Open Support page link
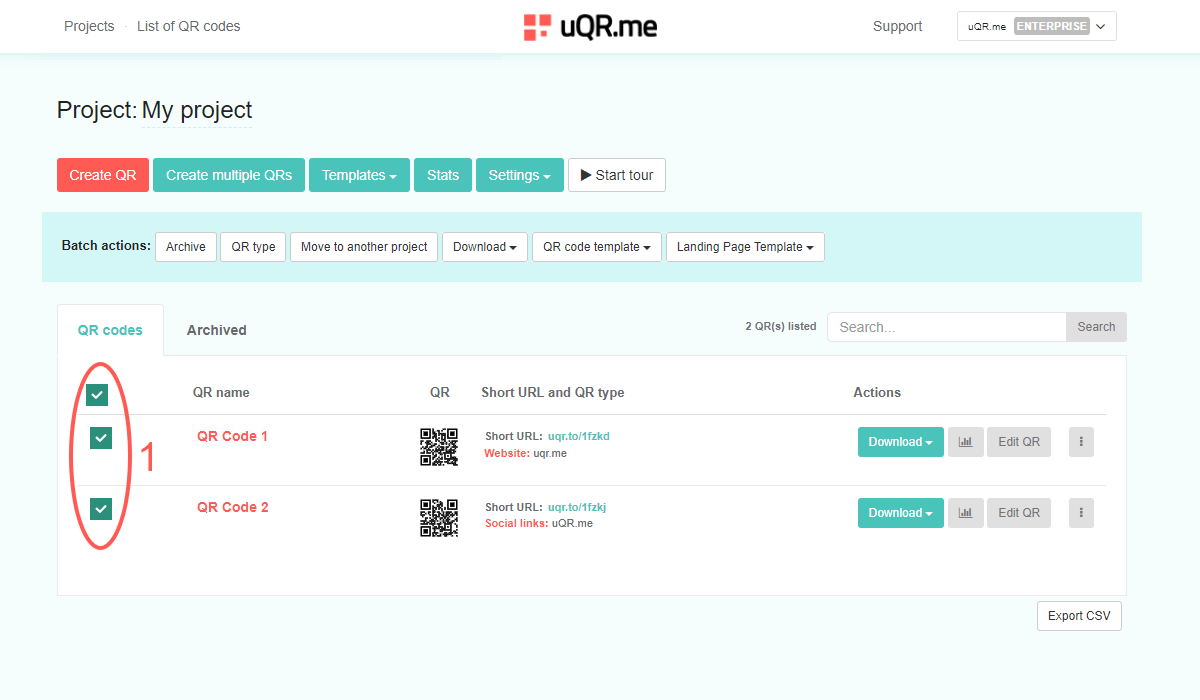 point(898,26)
